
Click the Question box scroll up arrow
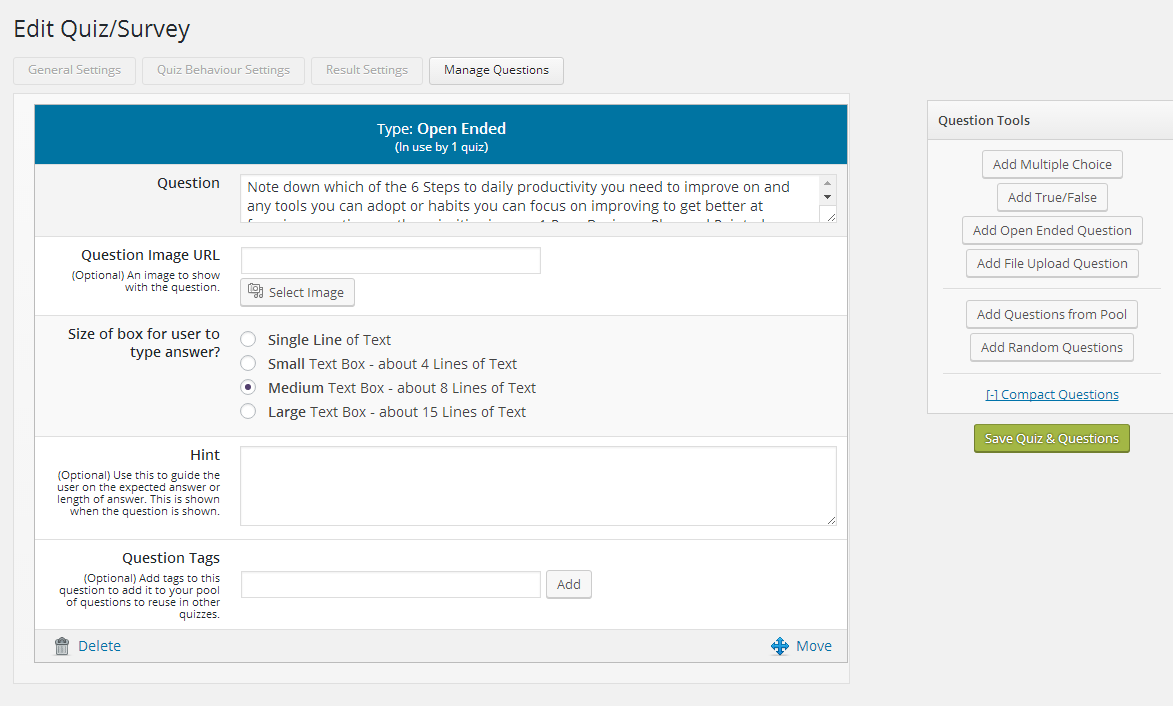pos(827,183)
